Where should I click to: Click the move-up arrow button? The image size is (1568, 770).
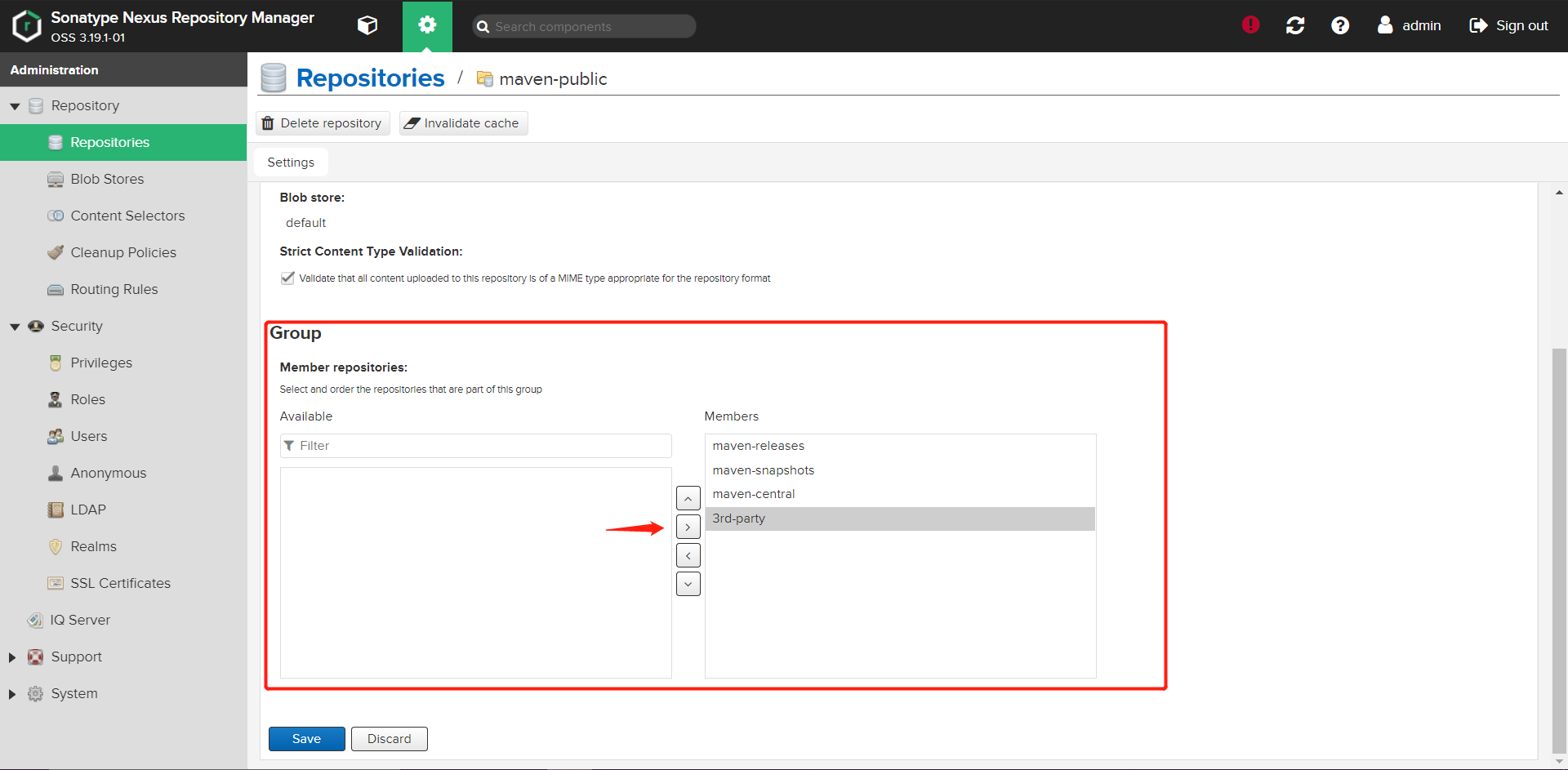pyautogui.click(x=688, y=498)
